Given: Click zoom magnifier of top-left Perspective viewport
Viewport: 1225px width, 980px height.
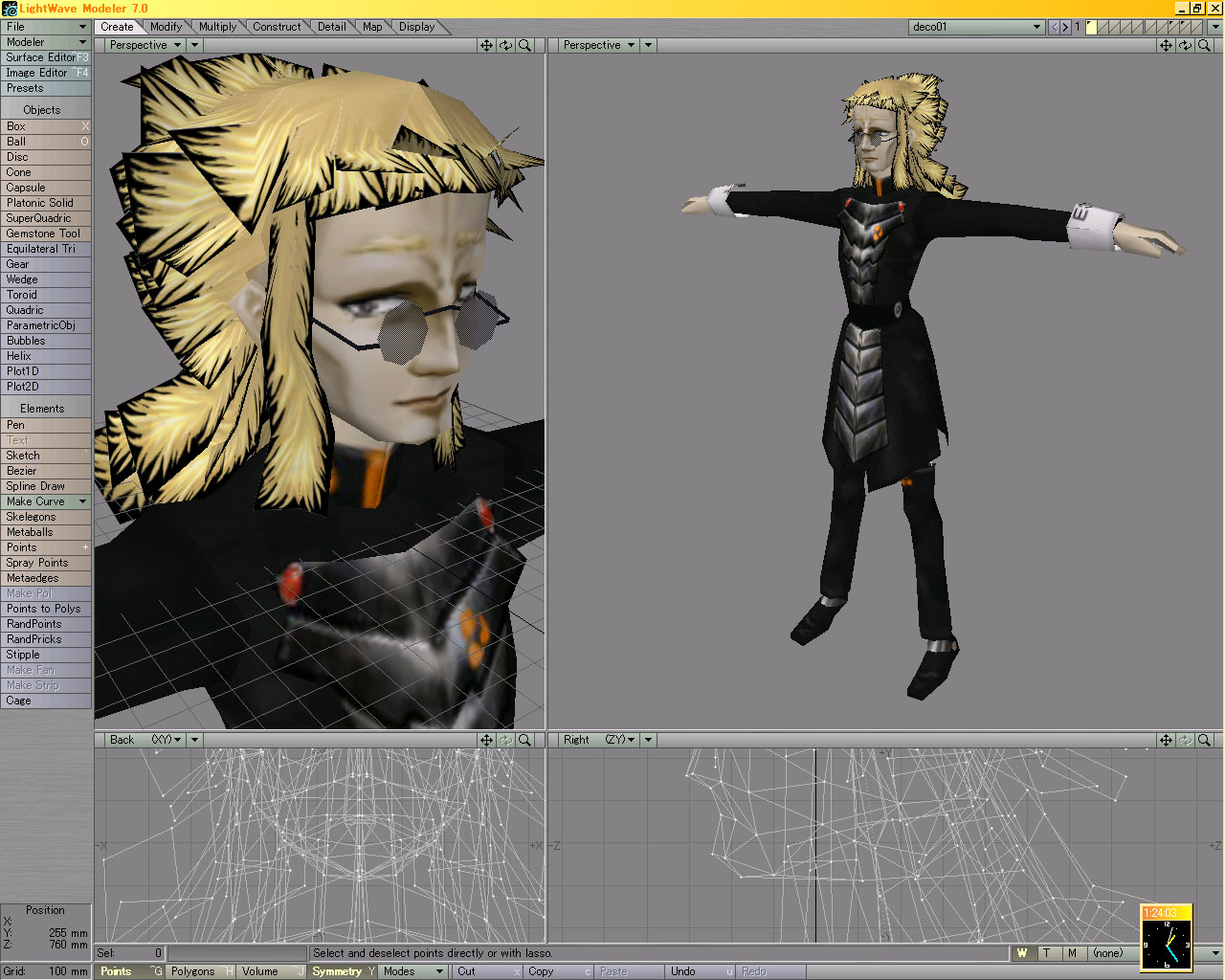Looking at the screenshot, I should [x=524, y=45].
